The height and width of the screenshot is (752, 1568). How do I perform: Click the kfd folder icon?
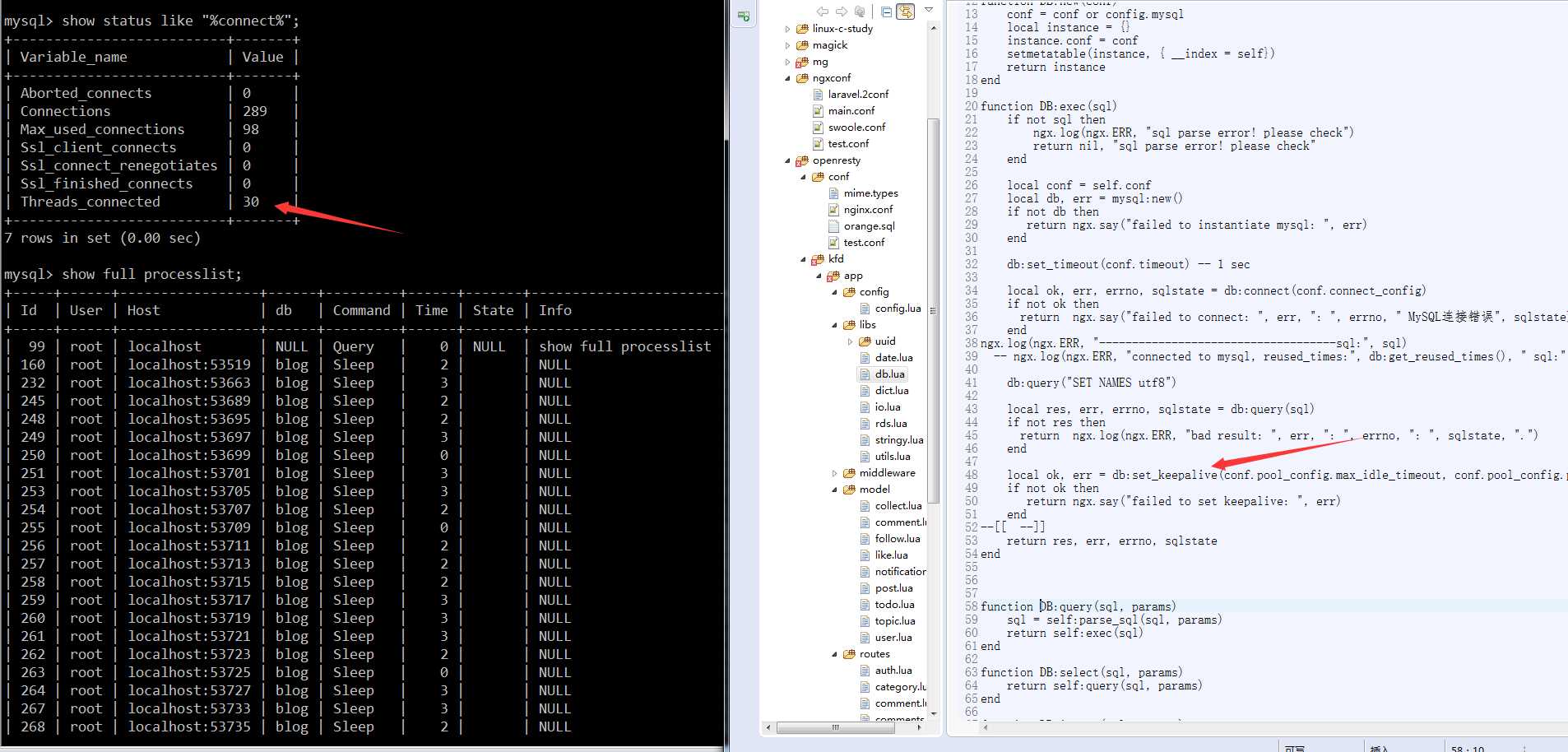[818, 259]
